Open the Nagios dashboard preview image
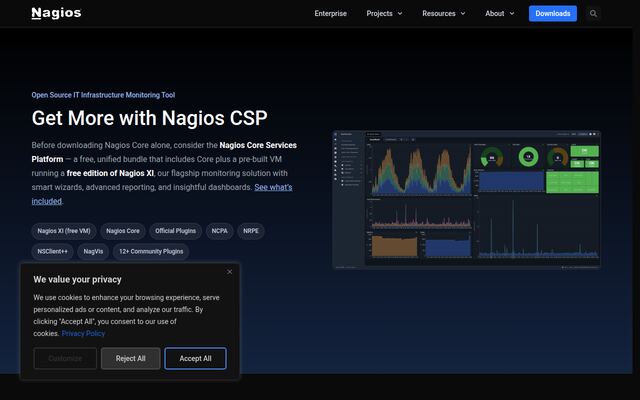The width and height of the screenshot is (640, 400). pyautogui.click(x=467, y=200)
